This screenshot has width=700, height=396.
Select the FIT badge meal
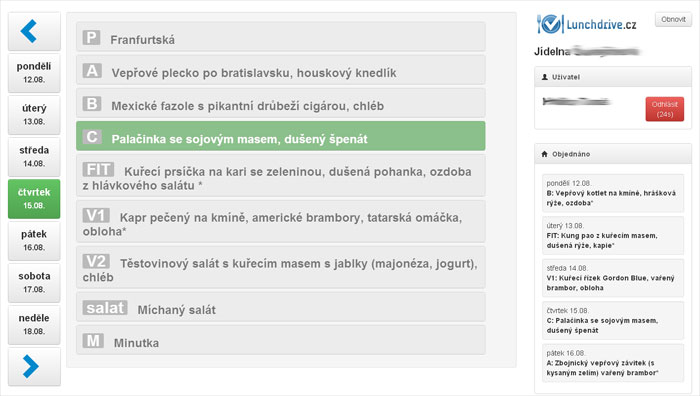(98, 170)
